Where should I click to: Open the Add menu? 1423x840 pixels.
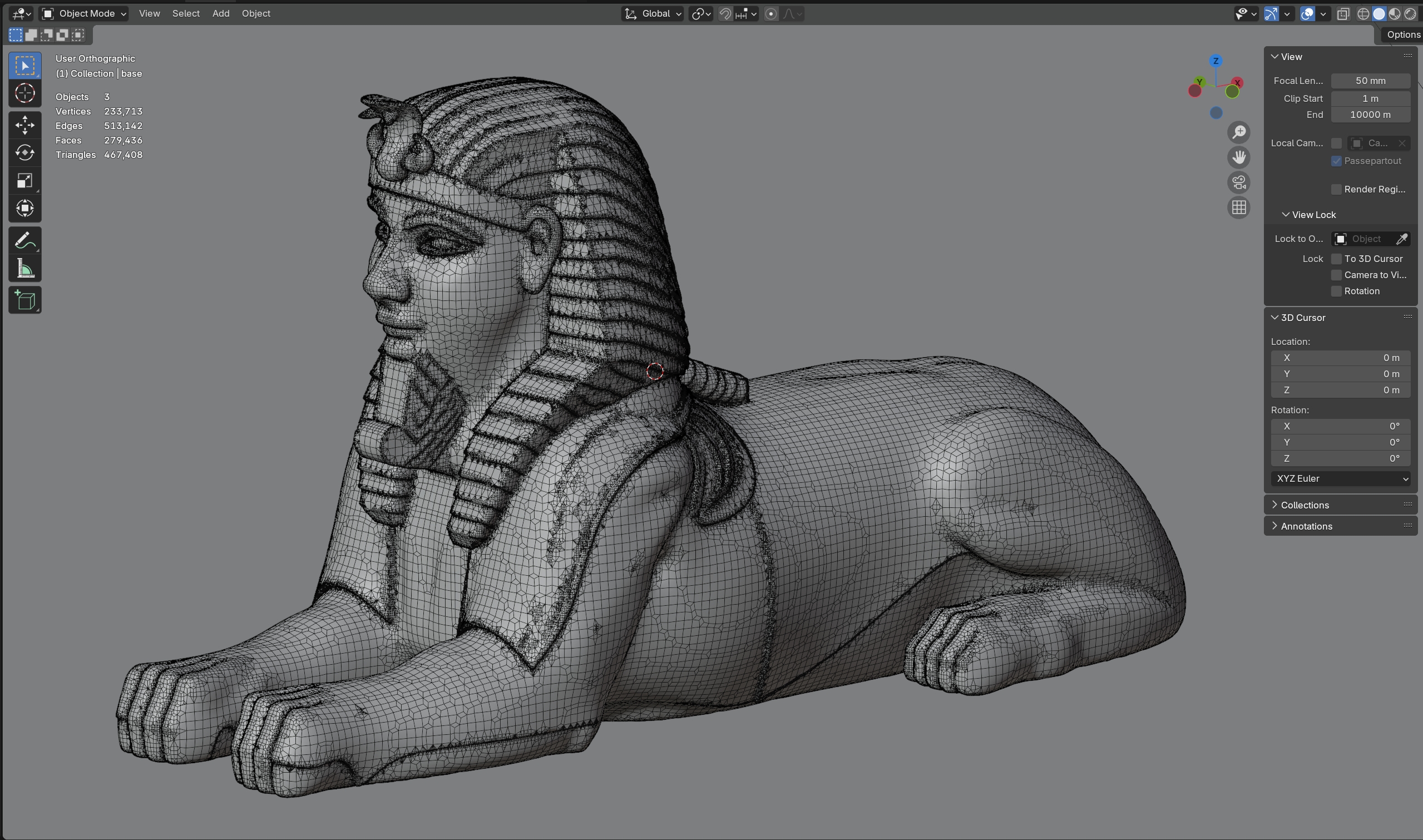click(x=221, y=13)
